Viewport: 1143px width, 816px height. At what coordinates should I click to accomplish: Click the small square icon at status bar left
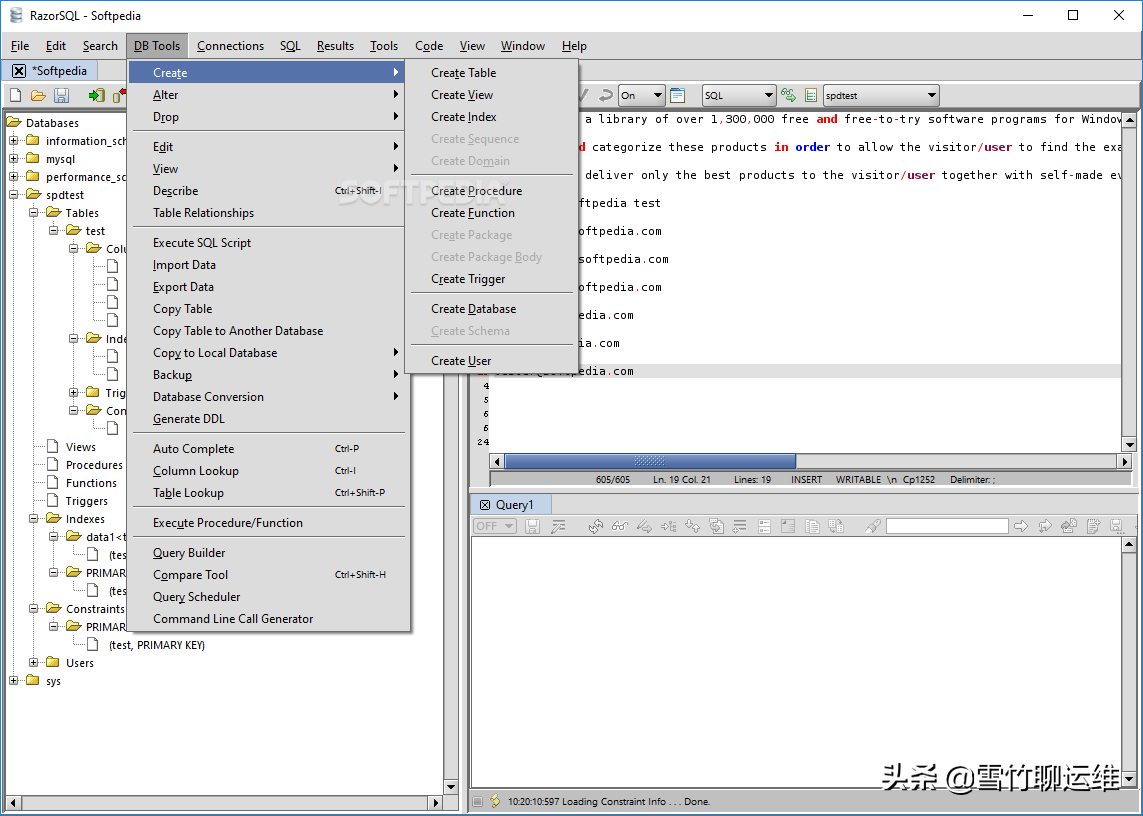pos(477,801)
